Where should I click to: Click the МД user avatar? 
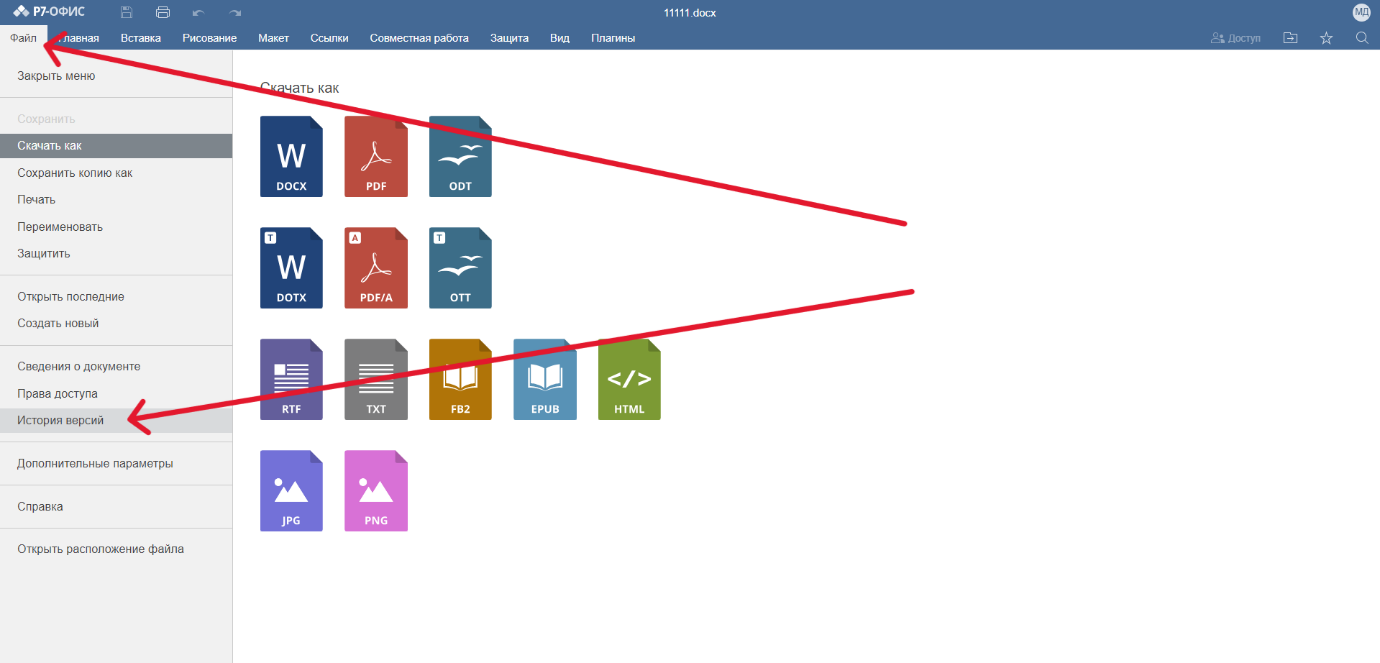coord(1361,13)
